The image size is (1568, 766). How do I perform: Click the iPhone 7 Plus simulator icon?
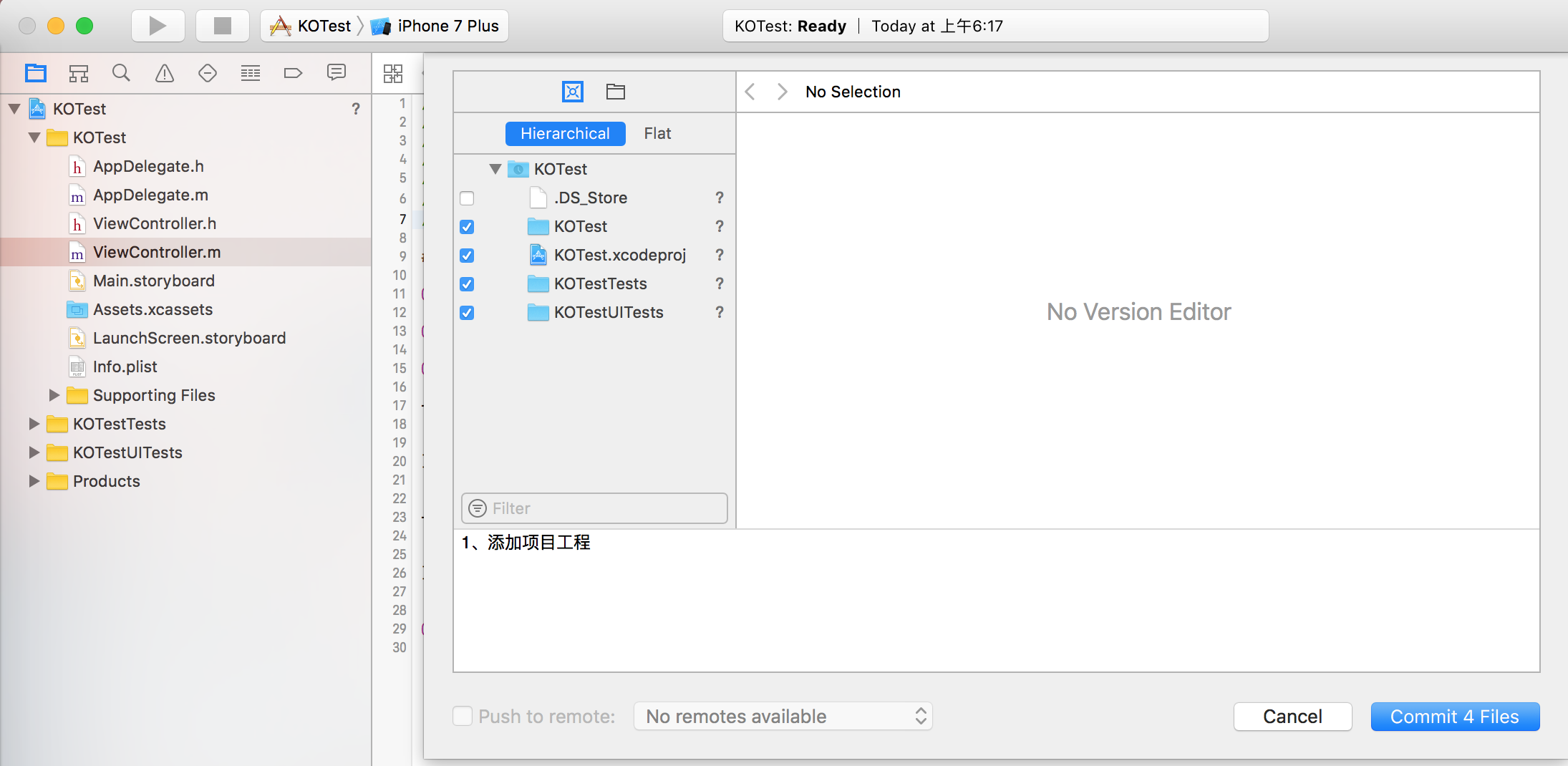tap(381, 26)
